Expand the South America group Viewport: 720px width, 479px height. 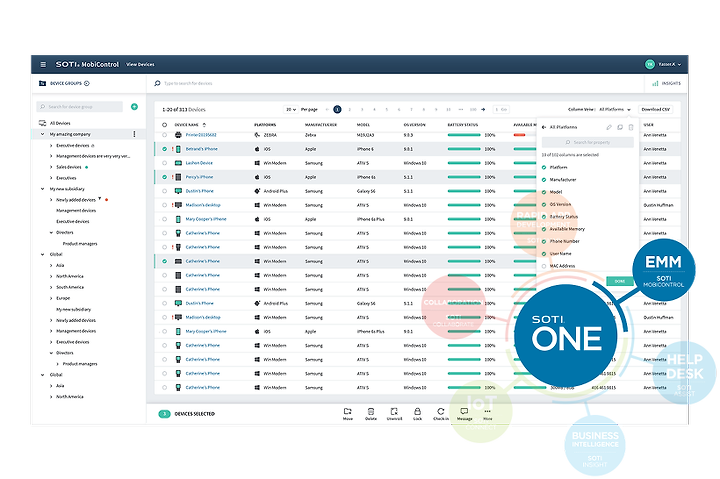coord(51,287)
